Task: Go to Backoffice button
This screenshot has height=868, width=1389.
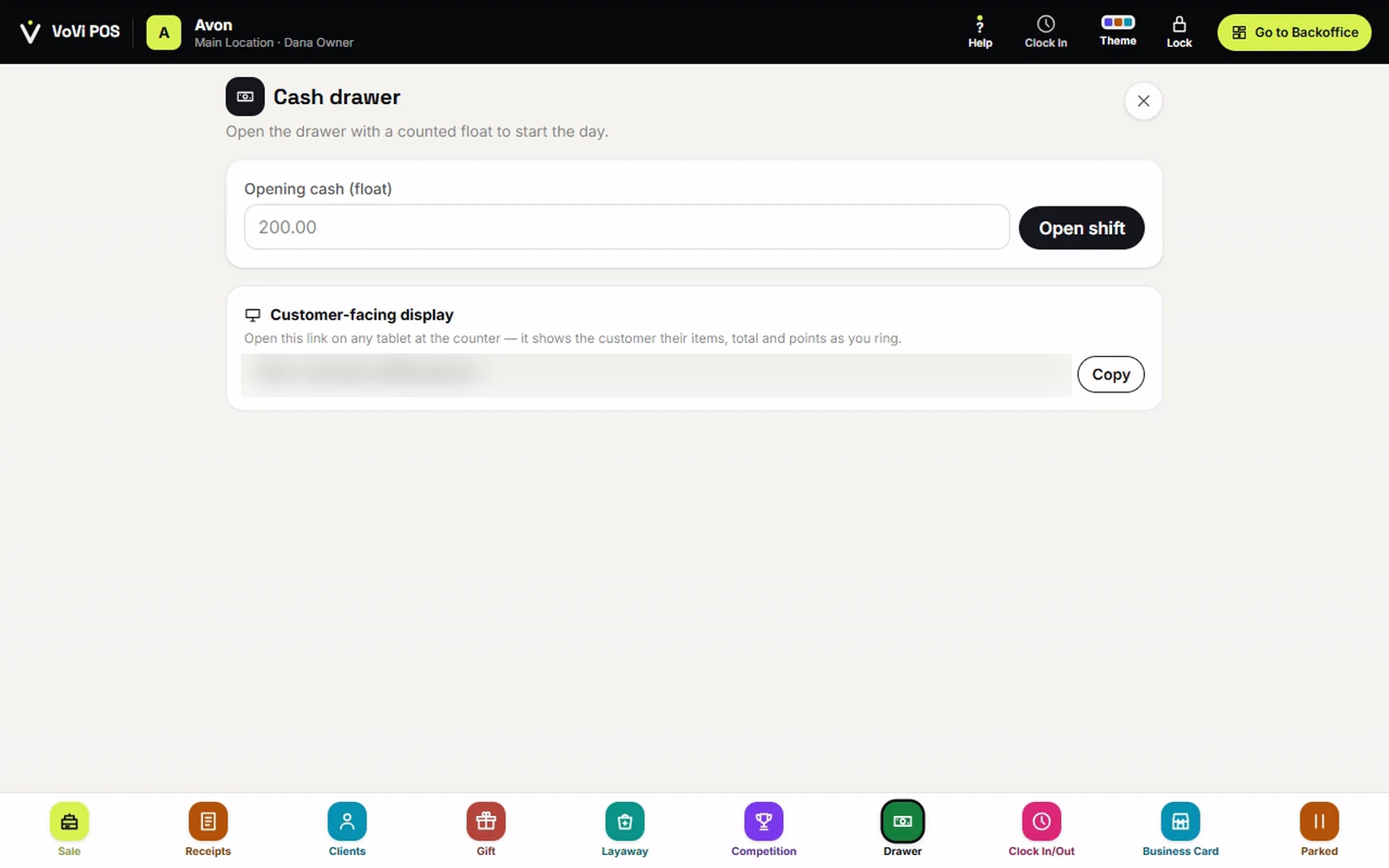Action: pyautogui.click(x=1294, y=32)
